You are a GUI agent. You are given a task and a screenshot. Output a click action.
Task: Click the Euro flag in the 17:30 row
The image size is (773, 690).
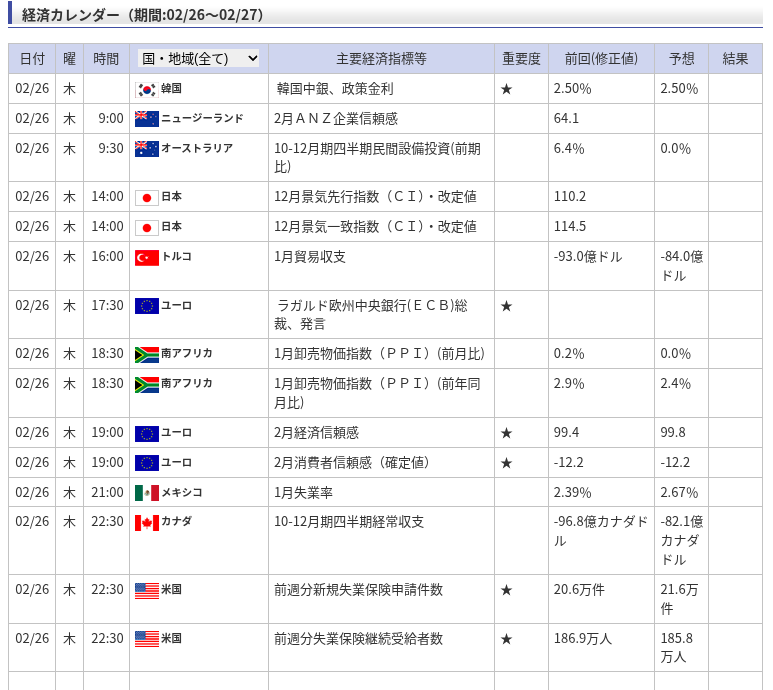tap(146, 306)
